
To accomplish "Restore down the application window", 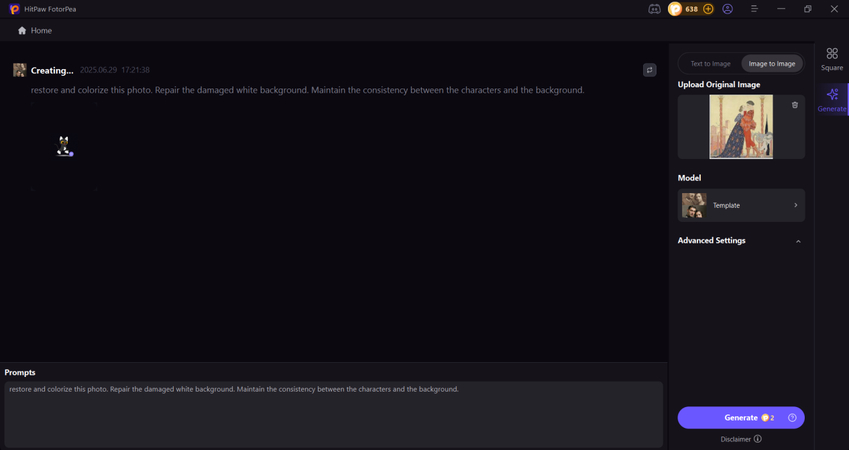I will (x=807, y=9).
